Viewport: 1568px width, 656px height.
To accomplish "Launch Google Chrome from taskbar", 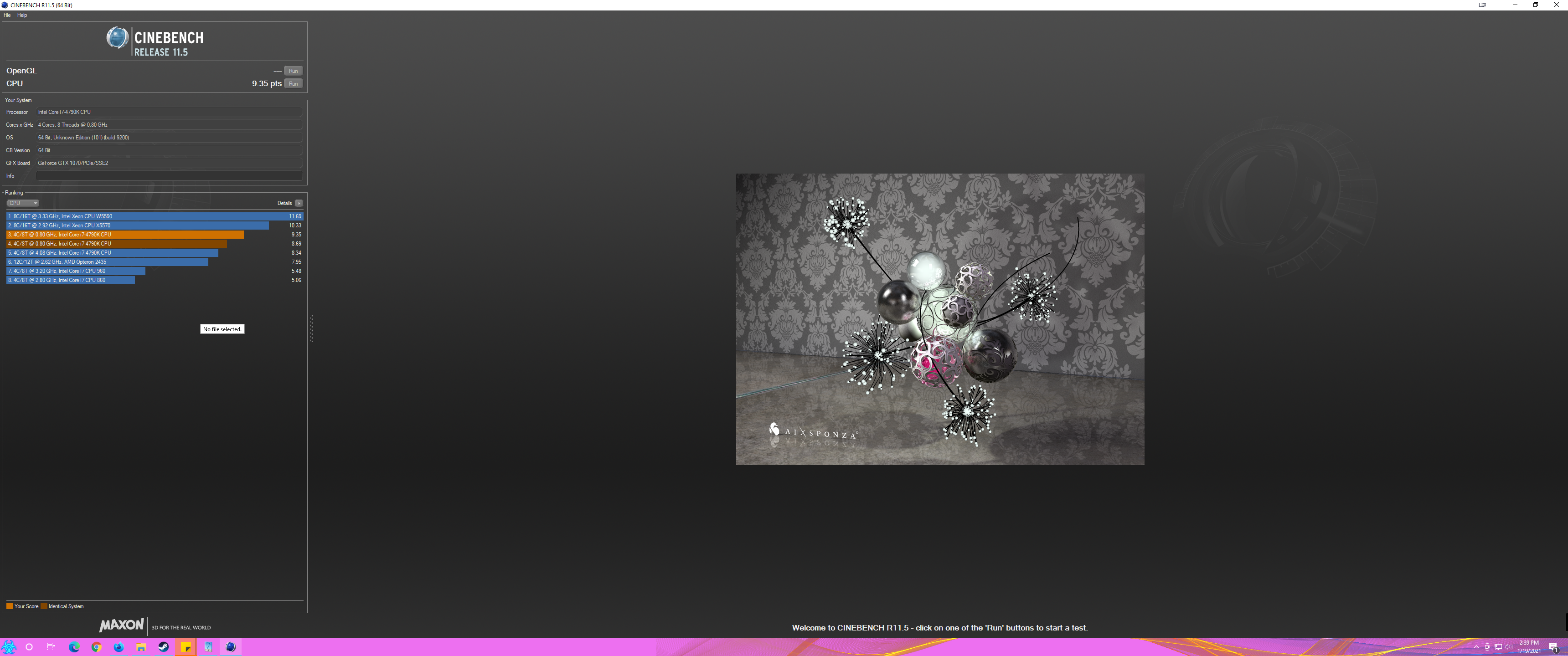I will [x=96, y=647].
